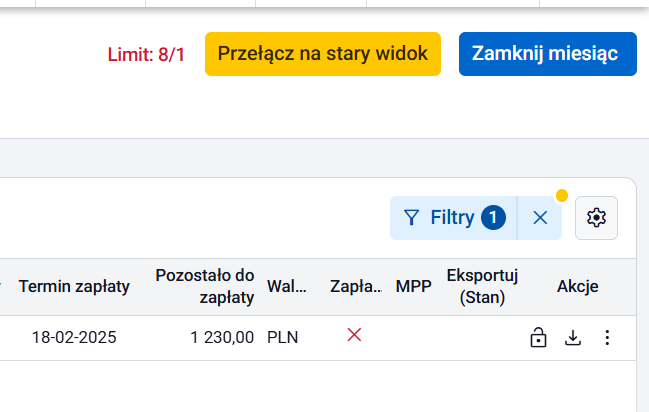Image resolution: width=649 pixels, height=412 pixels.
Task: Open the three-dot actions menu for the row
Action: [607, 338]
